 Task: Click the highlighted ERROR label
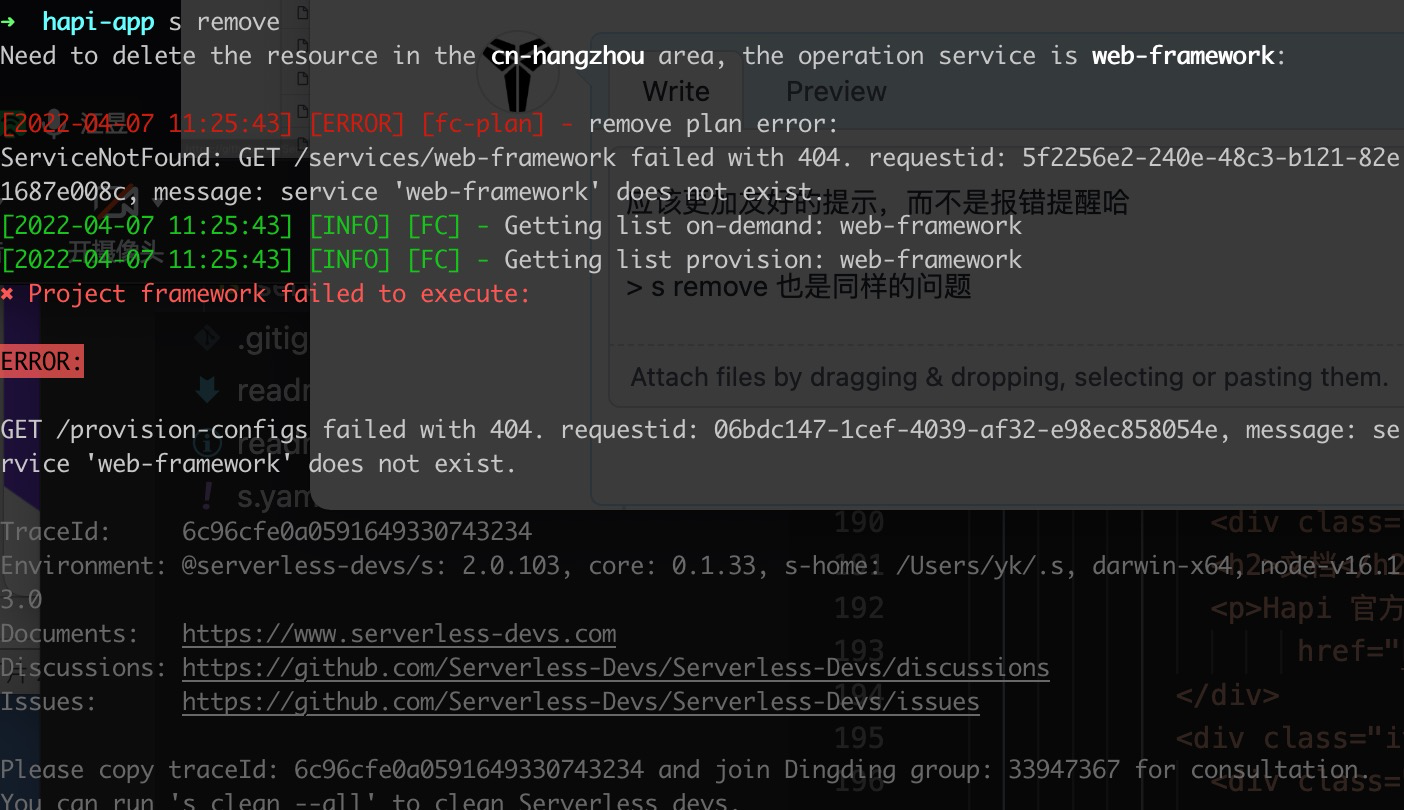click(x=40, y=360)
